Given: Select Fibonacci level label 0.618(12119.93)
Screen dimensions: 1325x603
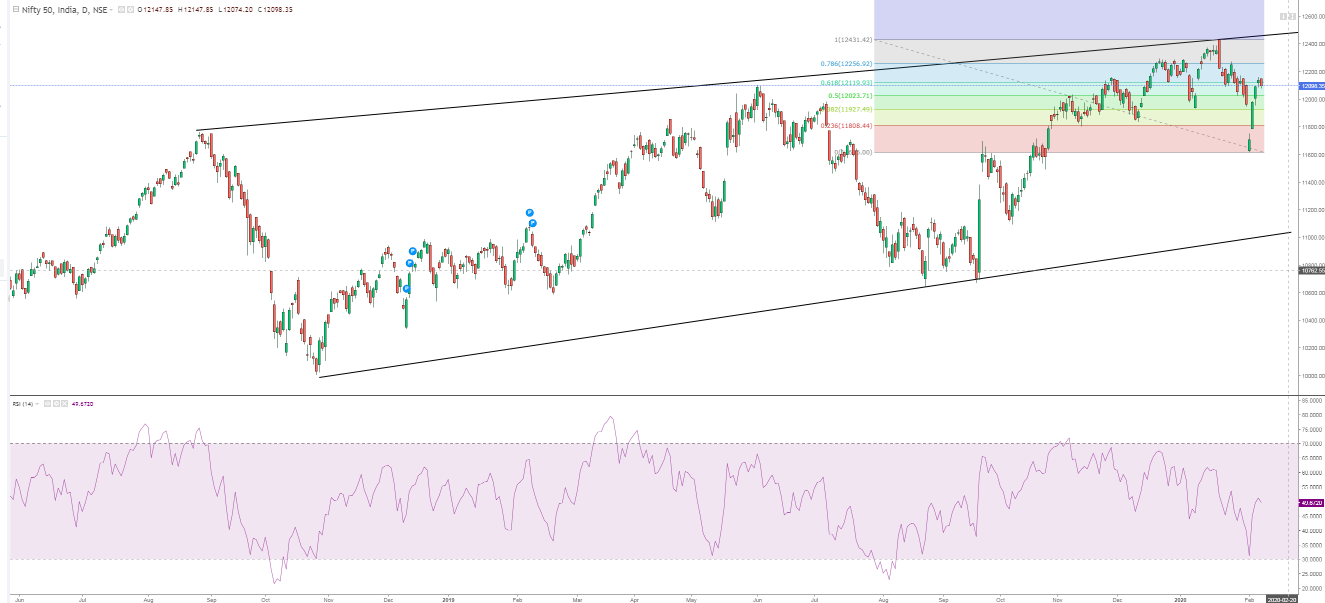Looking at the screenshot, I should click(x=846, y=83).
